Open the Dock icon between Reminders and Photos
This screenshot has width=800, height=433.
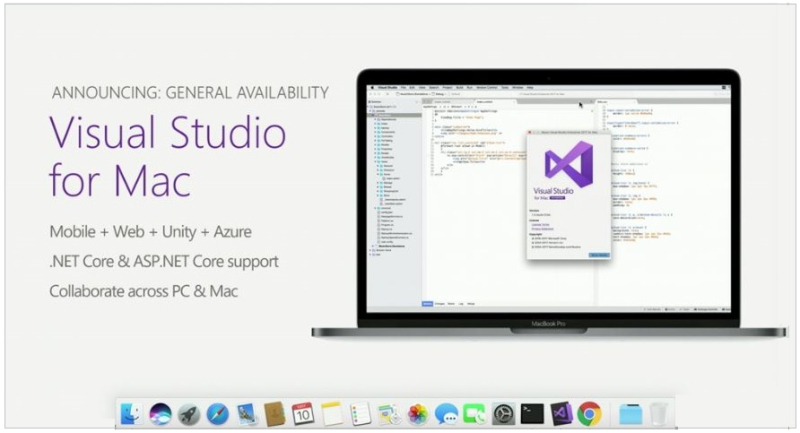click(389, 414)
